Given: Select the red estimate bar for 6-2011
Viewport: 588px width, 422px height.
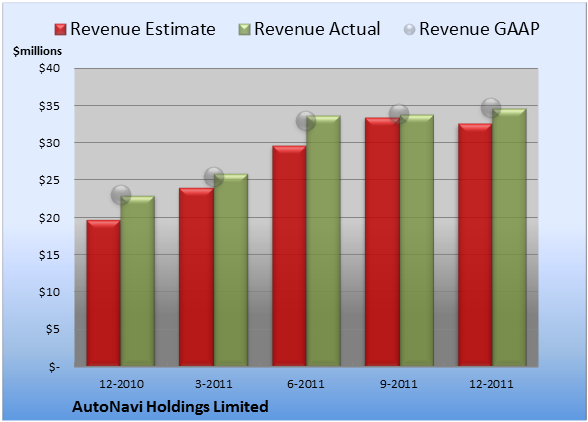Looking at the screenshot, I should [289, 256].
